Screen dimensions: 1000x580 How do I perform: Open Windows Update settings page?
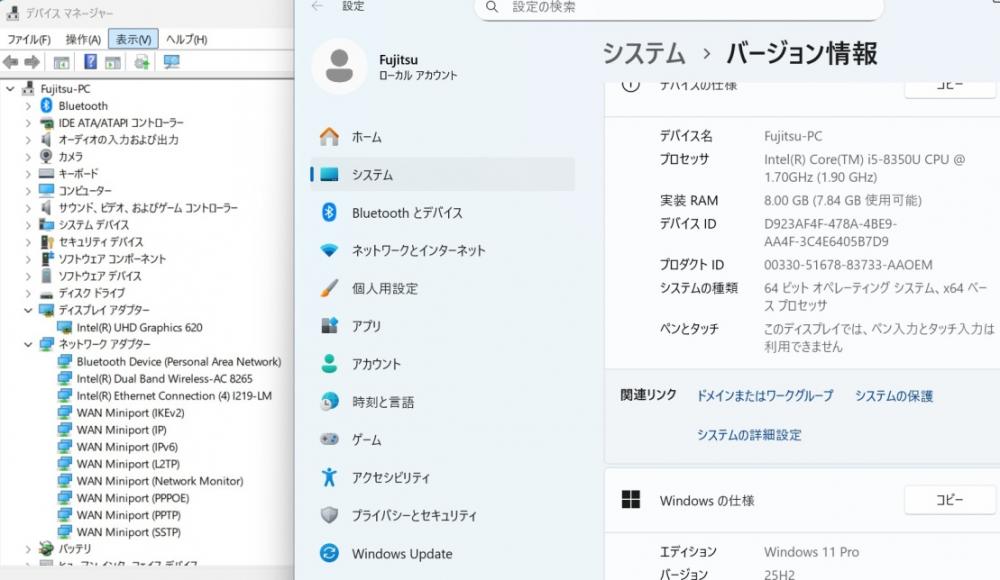(x=443, y=553)
